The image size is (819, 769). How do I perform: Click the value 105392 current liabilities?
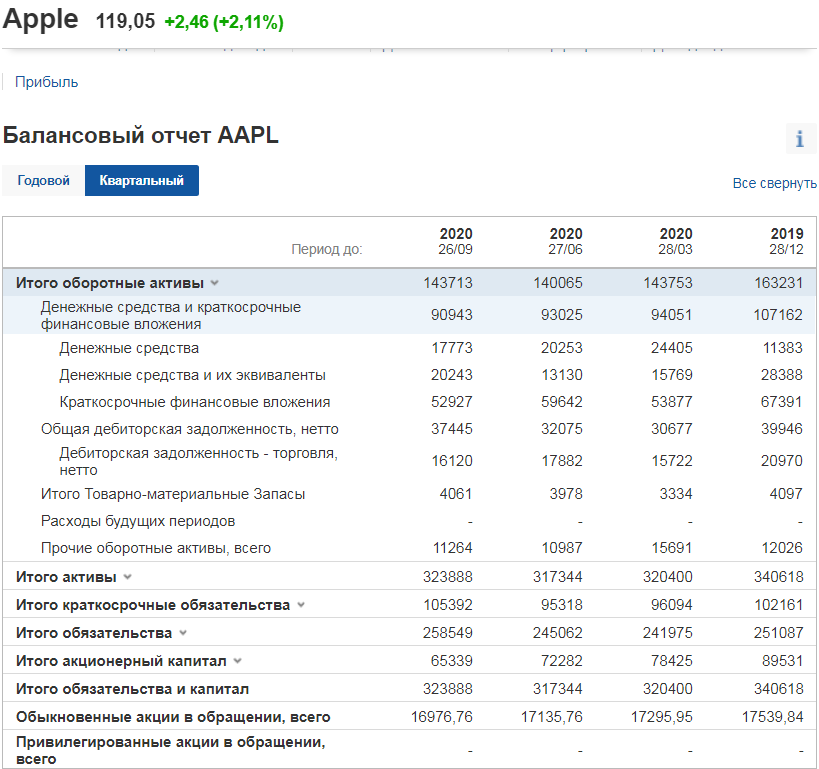(448, 605)
